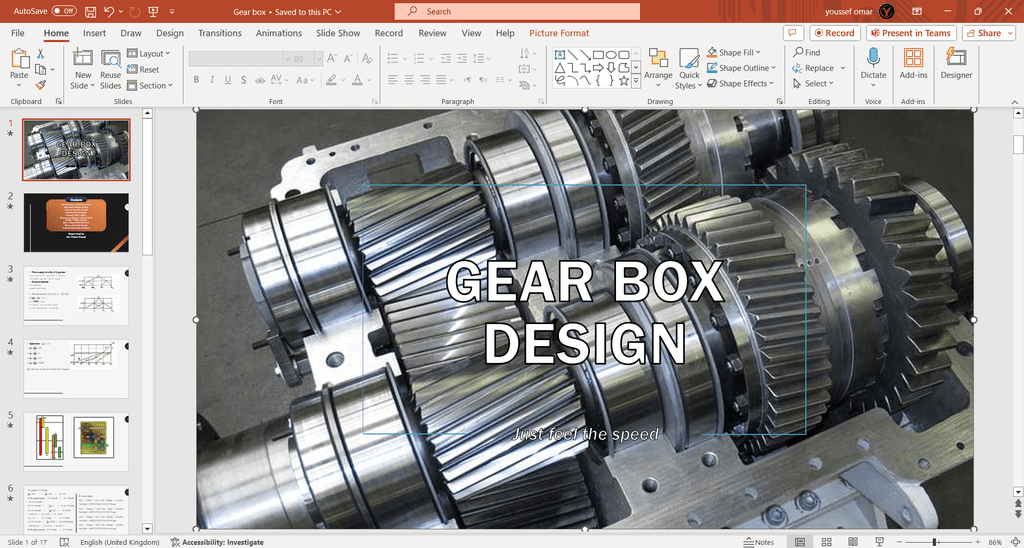
Task: Fit slide to current window icon
Action: pos(1014,542)
